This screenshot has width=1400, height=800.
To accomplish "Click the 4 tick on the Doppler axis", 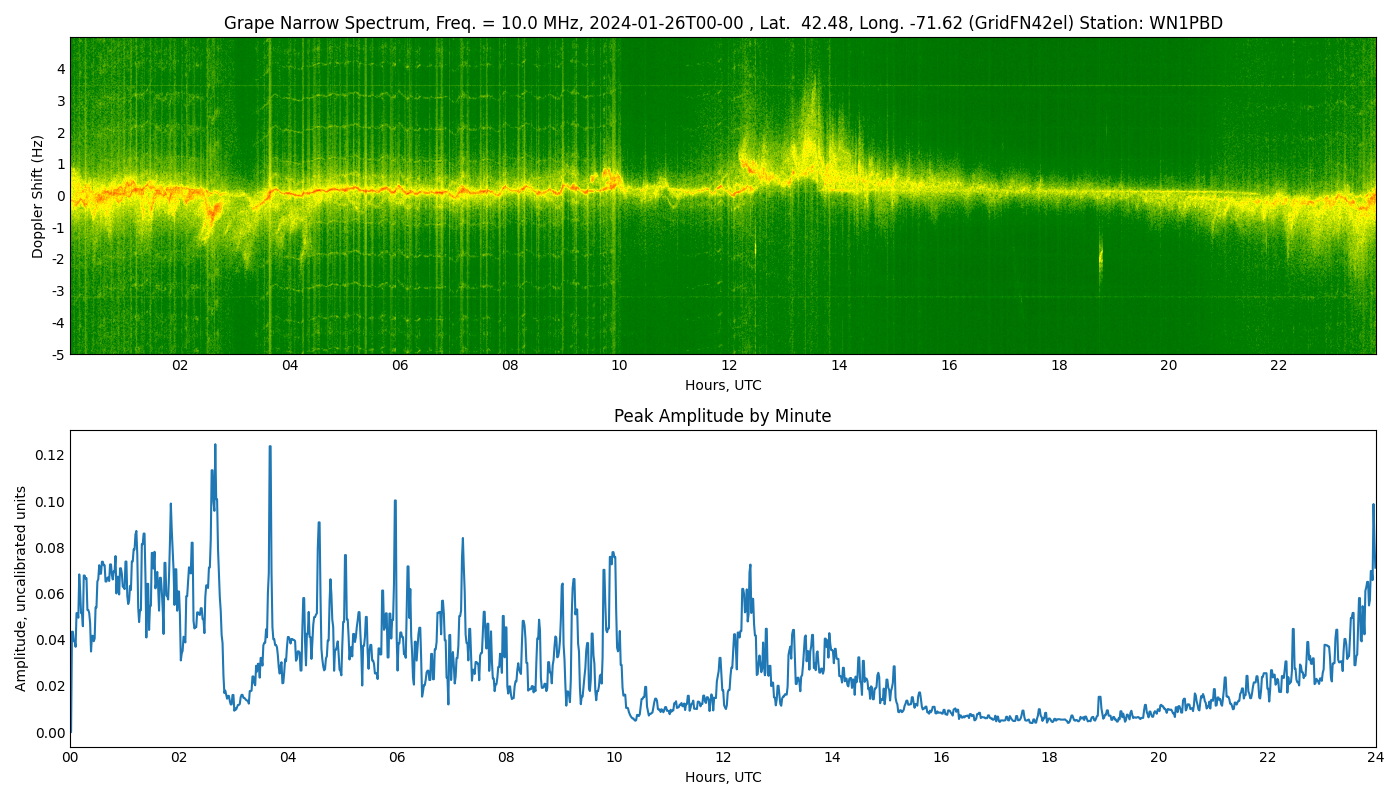I will coord(61,69).
